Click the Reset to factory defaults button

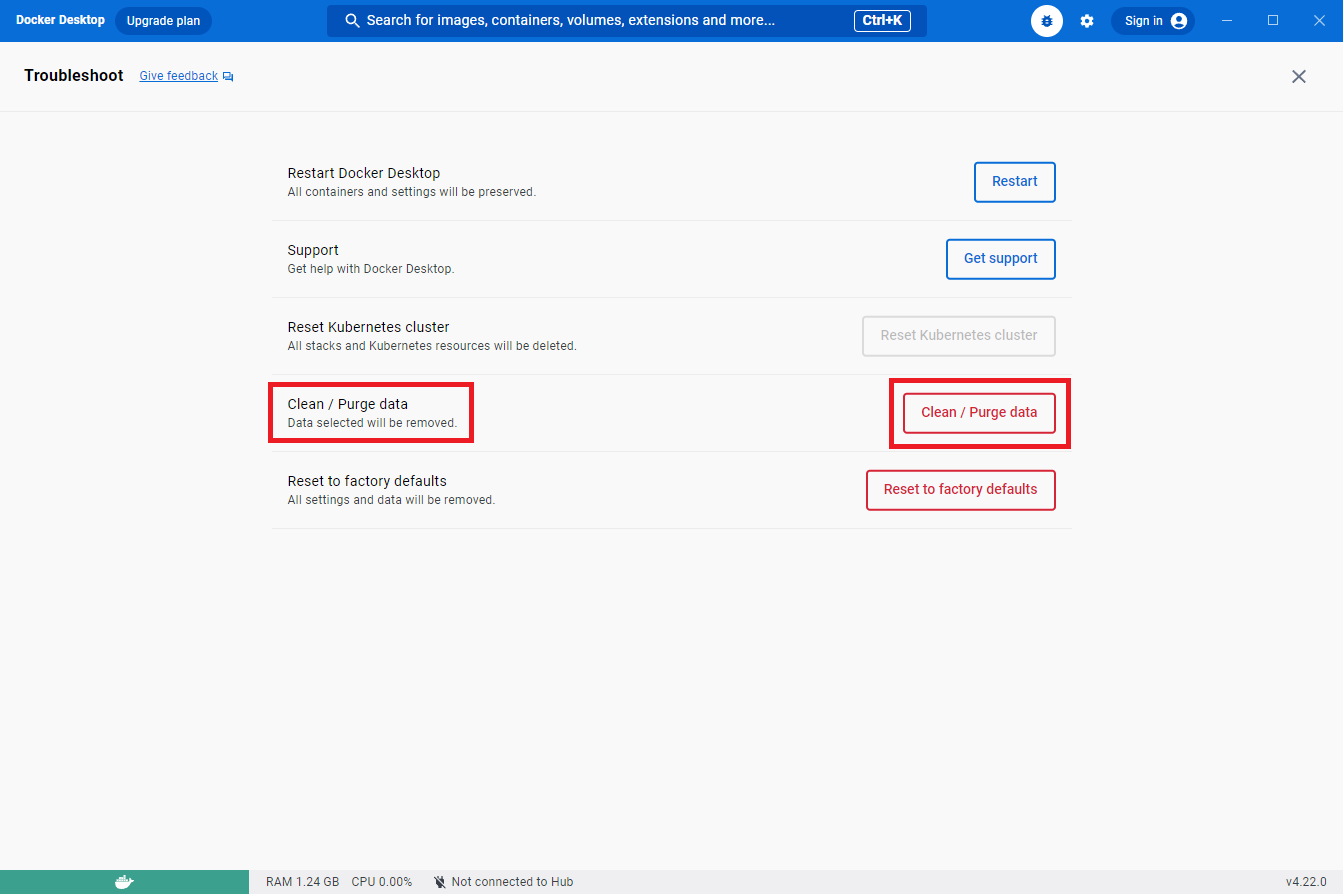click(x=960, y=490)
